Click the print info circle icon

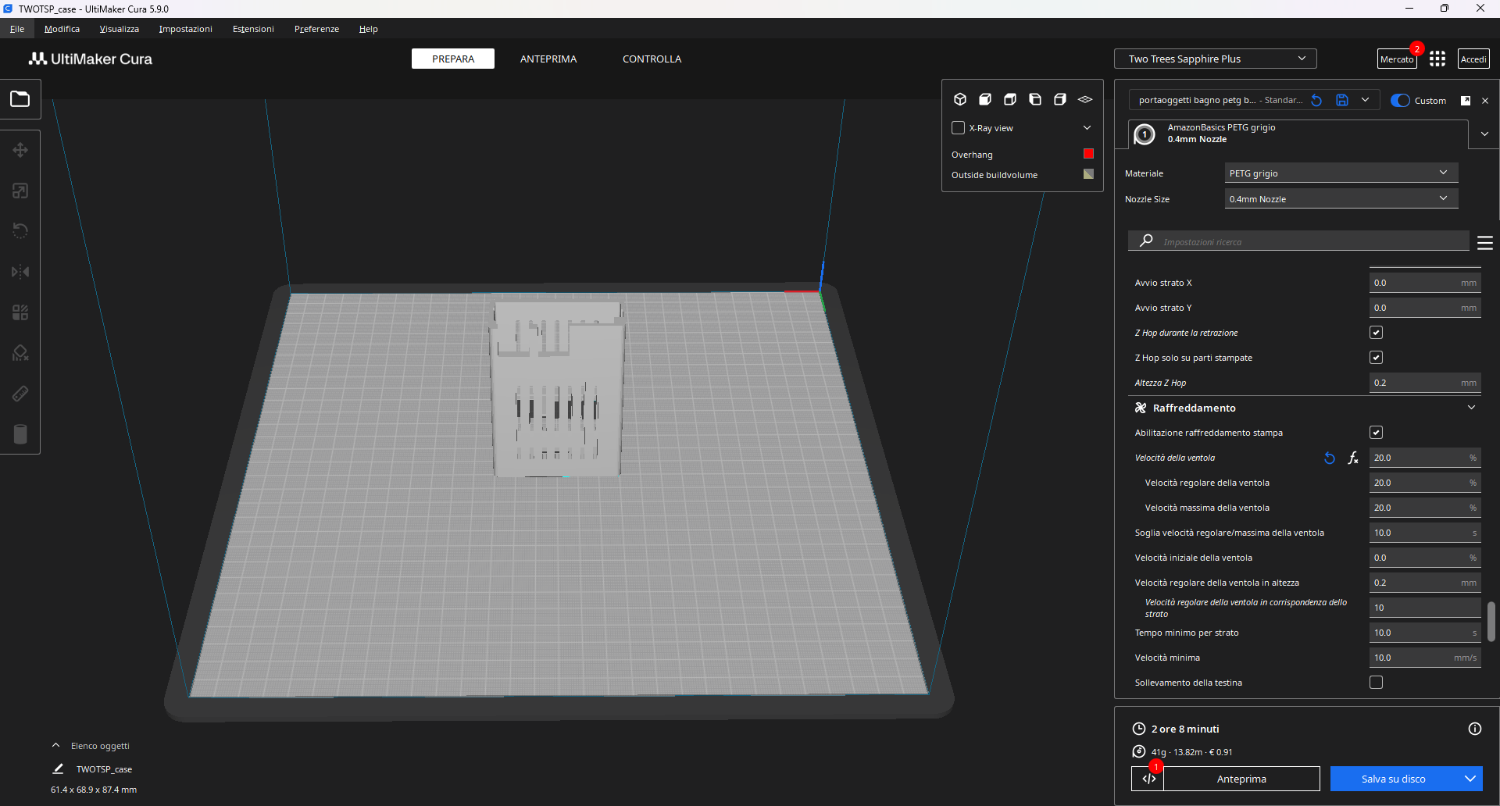coord(1474,729)
